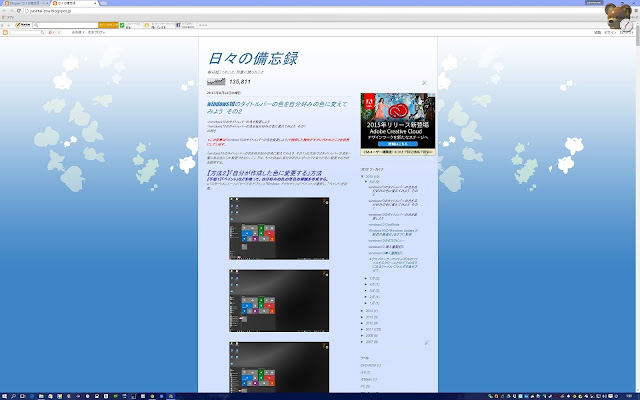This screenshot has height=400, width=640.
Task: Expand the 2012 archive year
Action: (x=362, y=323)
